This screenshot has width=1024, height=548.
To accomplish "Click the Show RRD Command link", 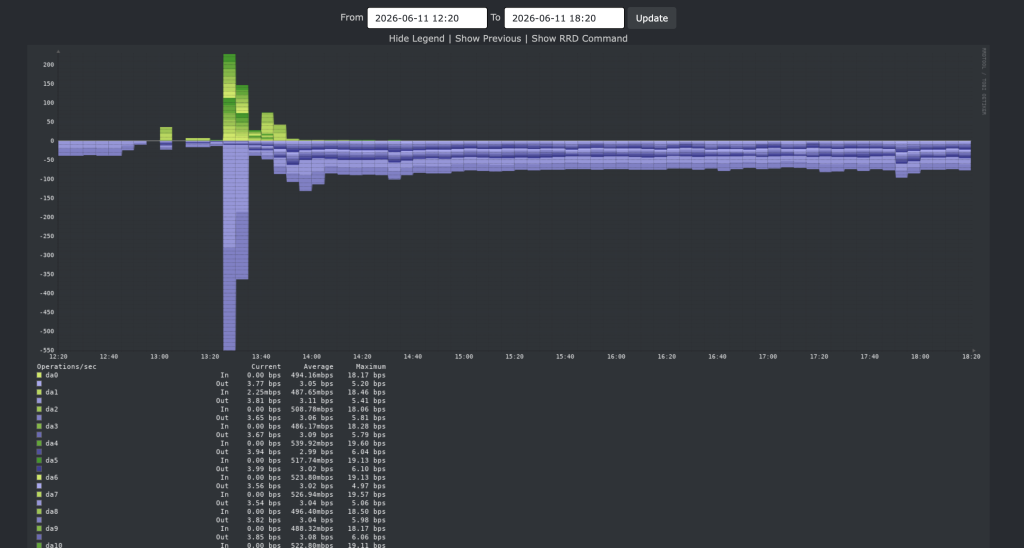I will tap(579, 39).
